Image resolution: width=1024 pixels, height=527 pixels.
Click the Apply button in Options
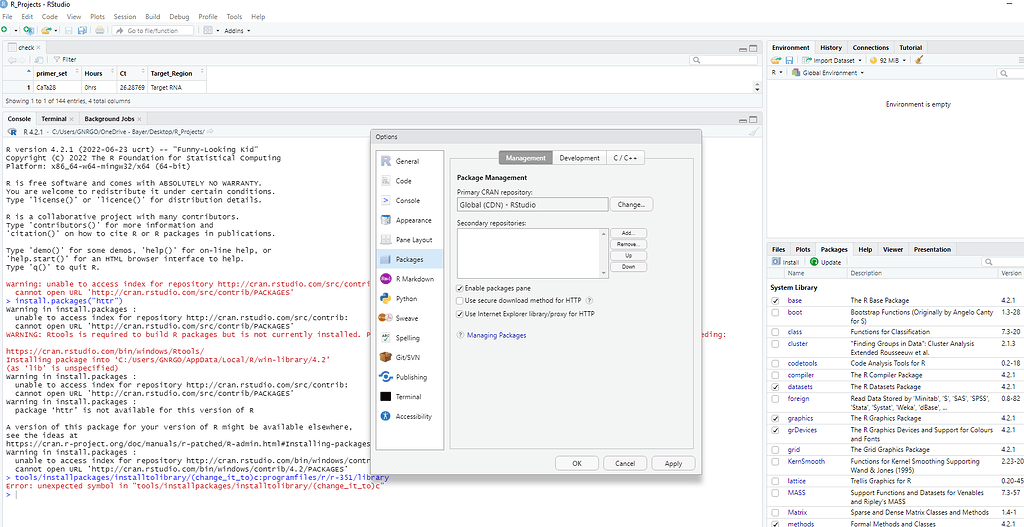673,463
